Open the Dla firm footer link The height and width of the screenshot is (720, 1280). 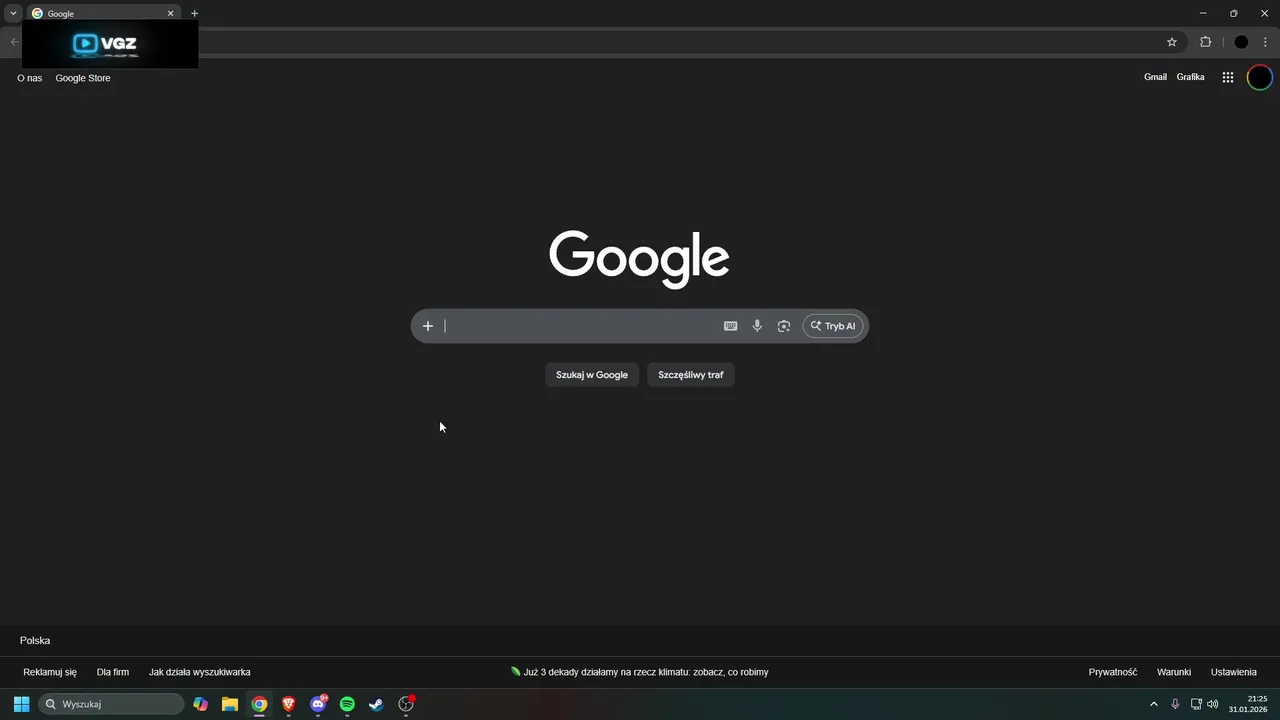pyautogui.click(x=113, y=672)
